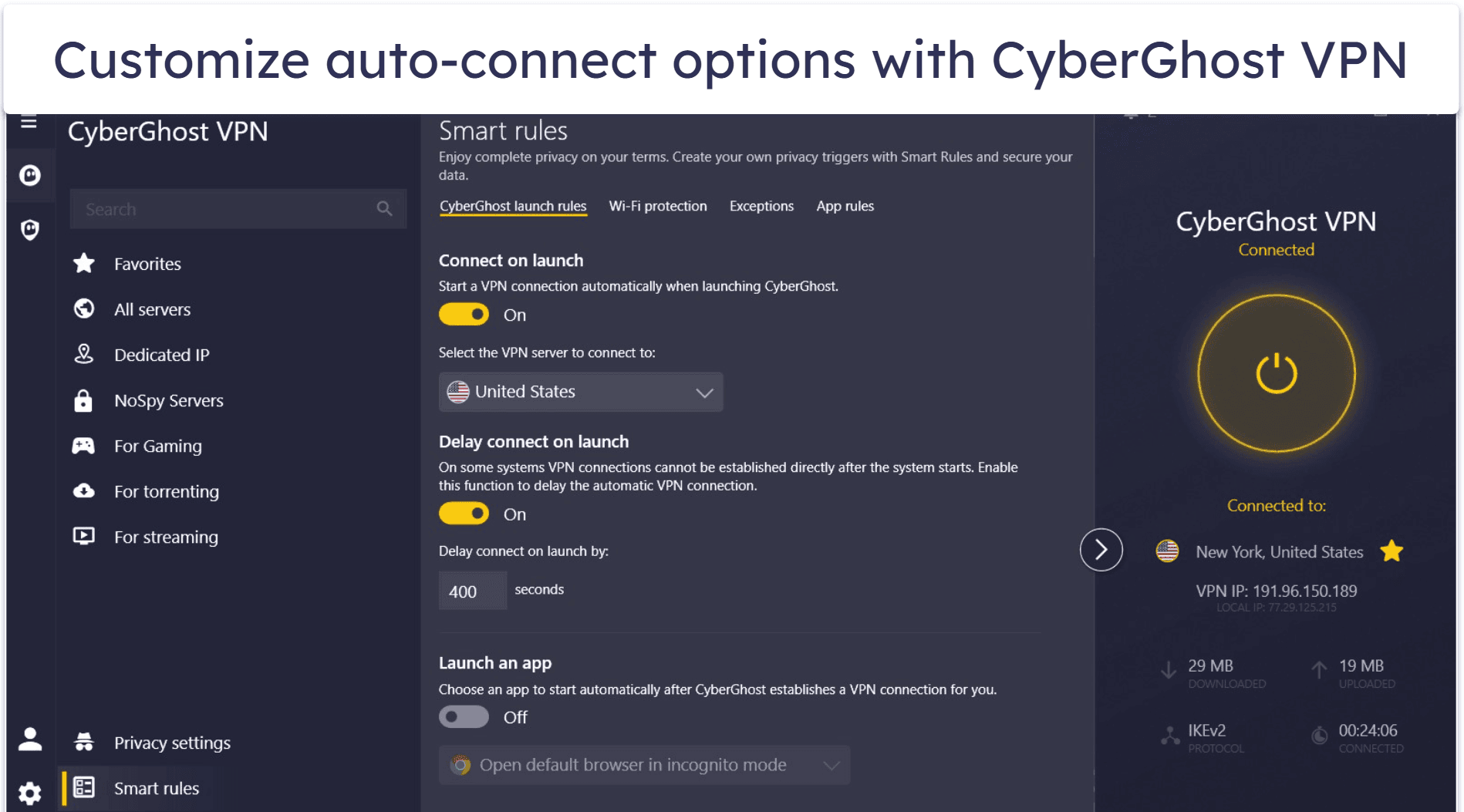Open the App rules tab

pos(845,206)
